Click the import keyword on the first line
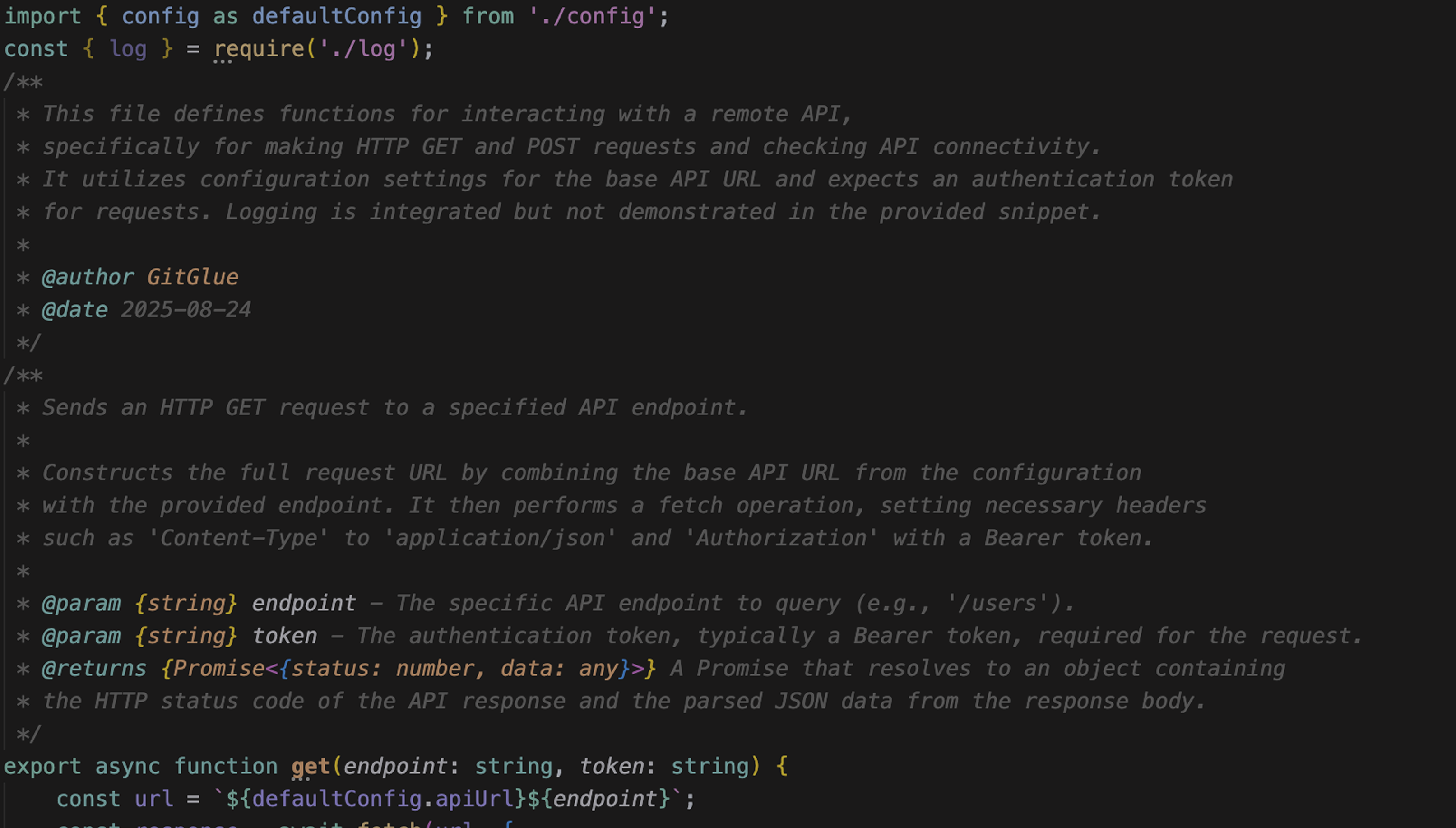1456x828 pixels. [x=42, y=17]
